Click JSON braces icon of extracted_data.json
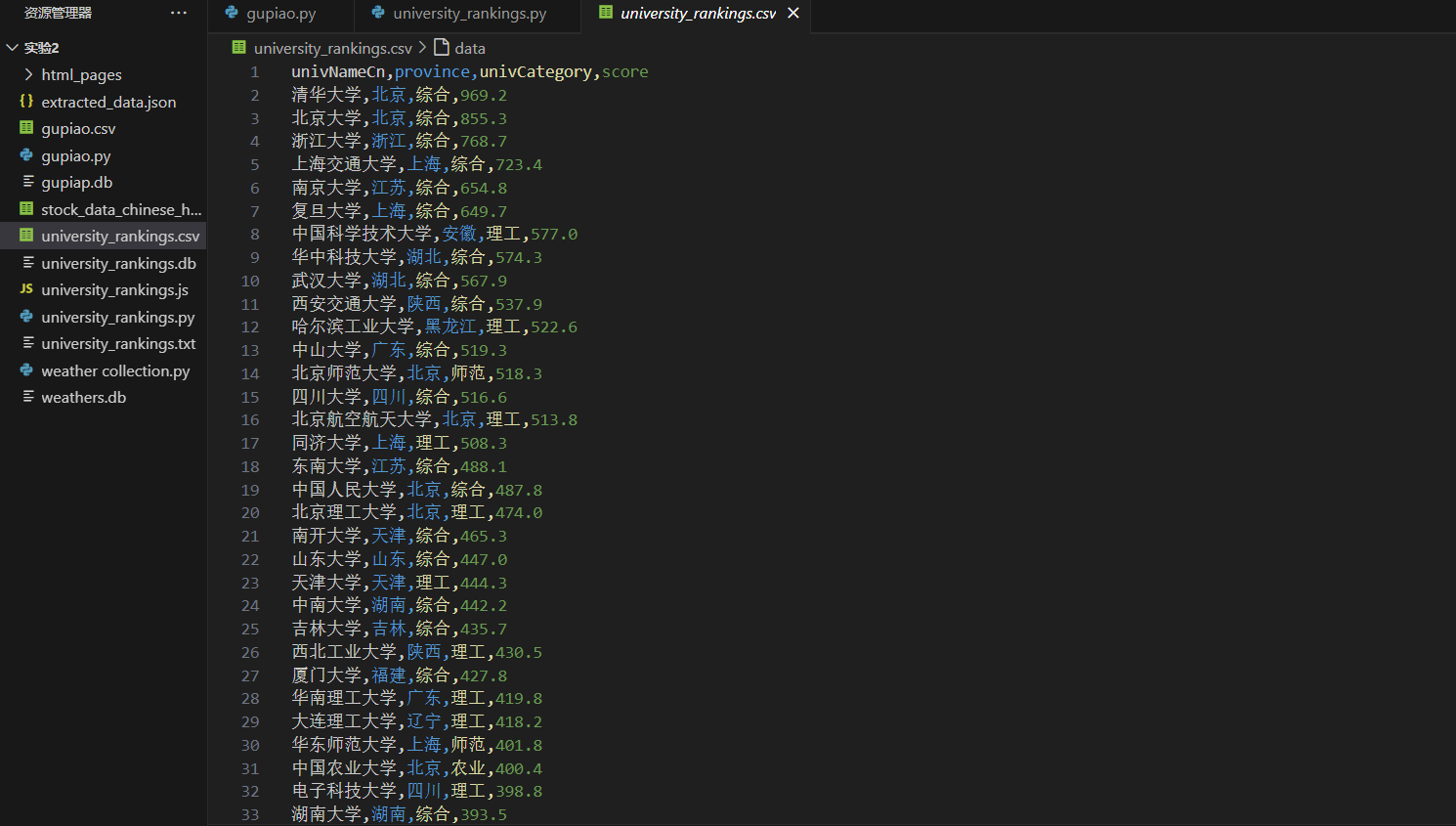Screen dimensions: 1456x826 26,101
